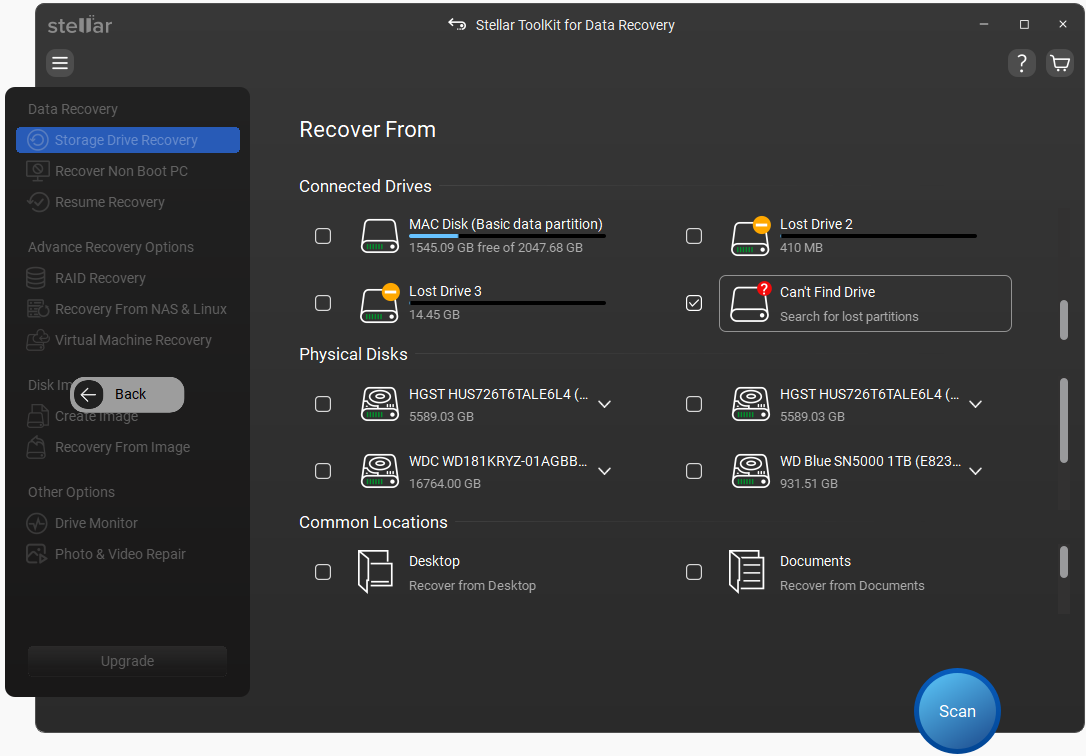
Task: Check the Lost Drive 2 checkbox
Action: pos(694,236)
